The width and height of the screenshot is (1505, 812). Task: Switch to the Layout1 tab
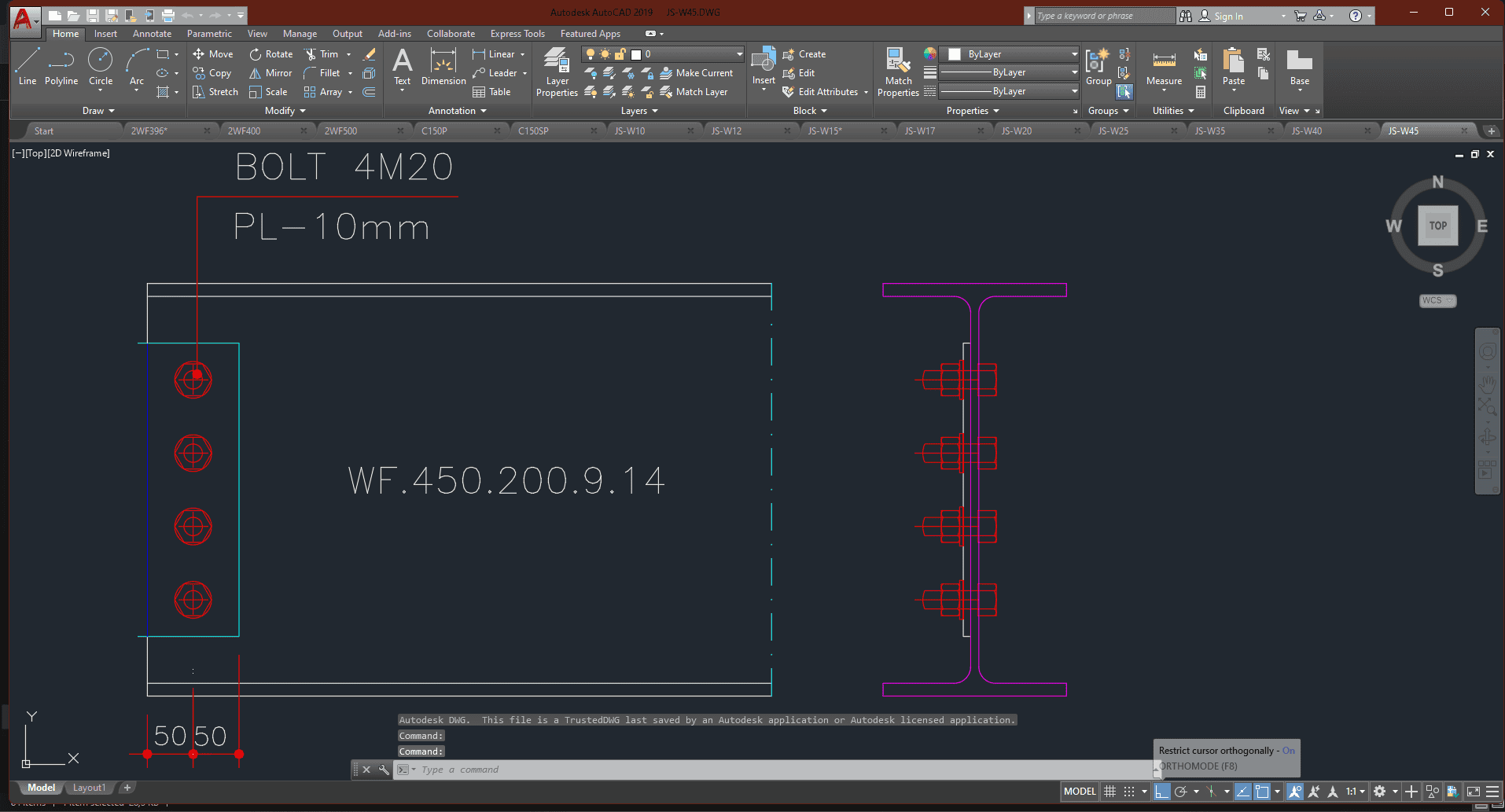click(x=89, y=788)
